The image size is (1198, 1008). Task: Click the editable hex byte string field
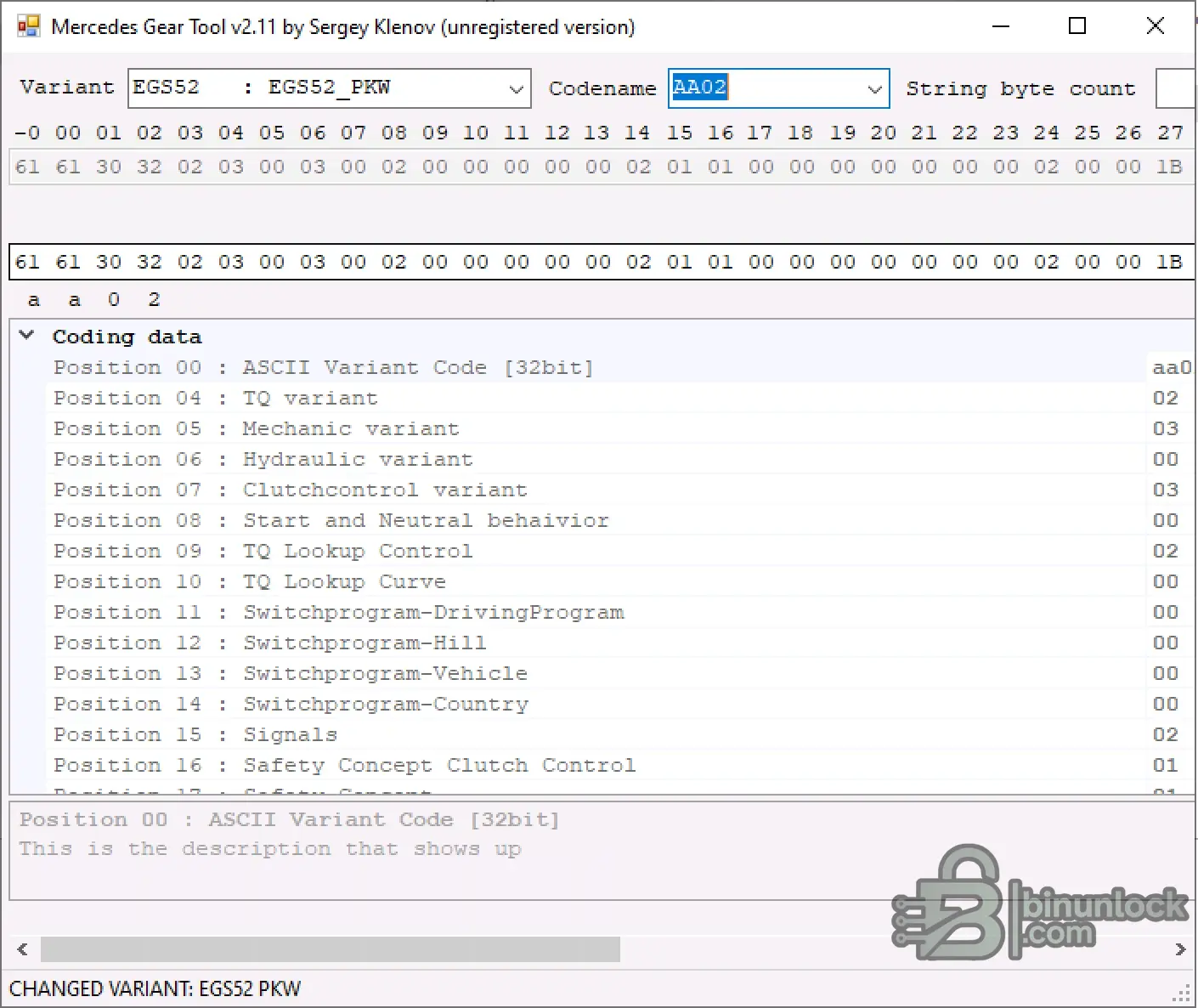coord(602,262)
